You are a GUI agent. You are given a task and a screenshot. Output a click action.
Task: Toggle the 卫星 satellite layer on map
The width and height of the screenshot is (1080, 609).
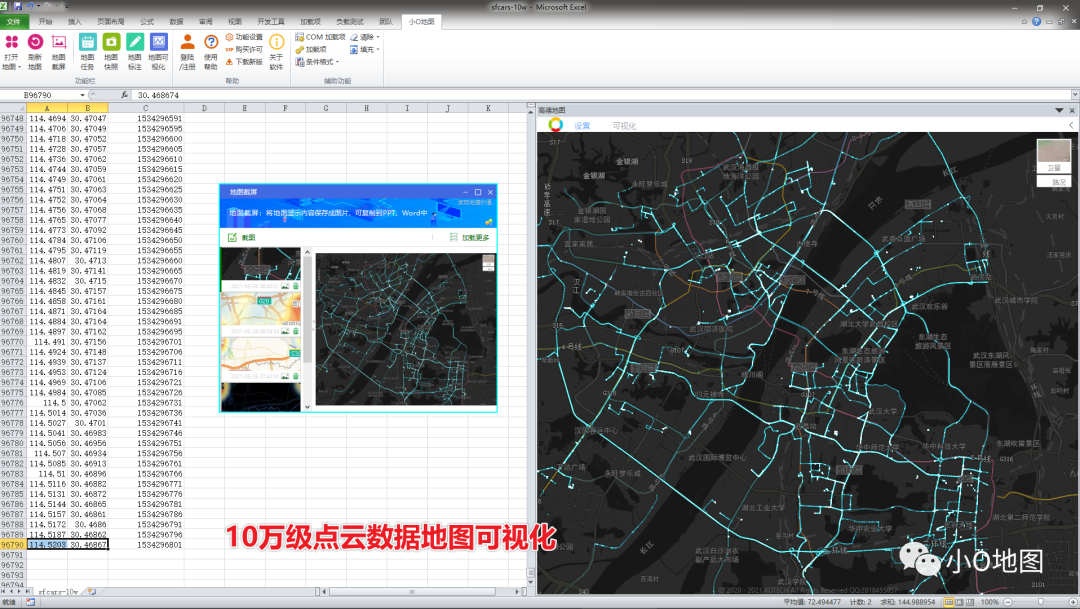click(x=1054, y=156)
